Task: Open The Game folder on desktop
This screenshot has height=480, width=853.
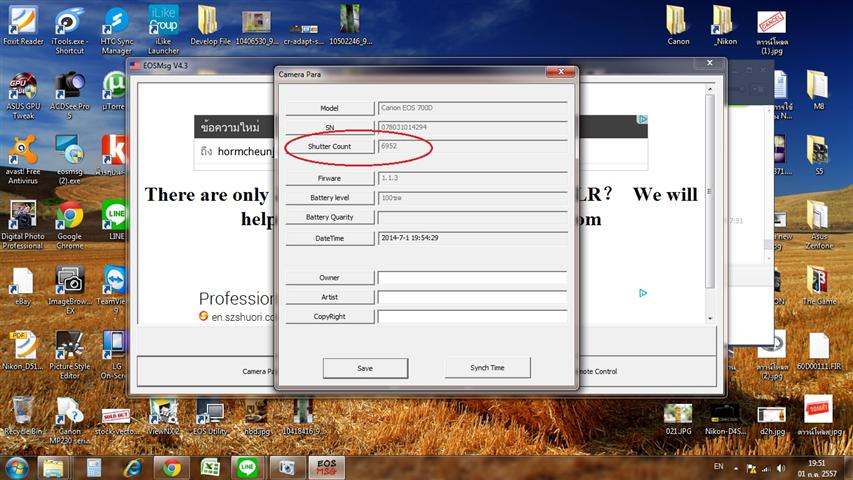Action: tap(819, 285)
